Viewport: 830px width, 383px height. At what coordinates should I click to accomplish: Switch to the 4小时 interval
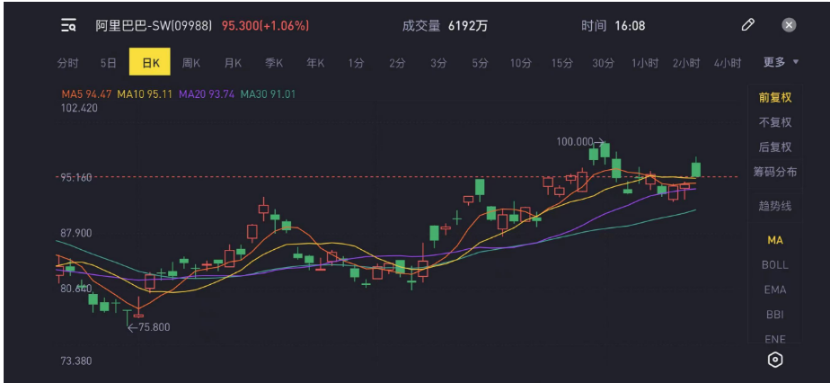coord(727,63)
